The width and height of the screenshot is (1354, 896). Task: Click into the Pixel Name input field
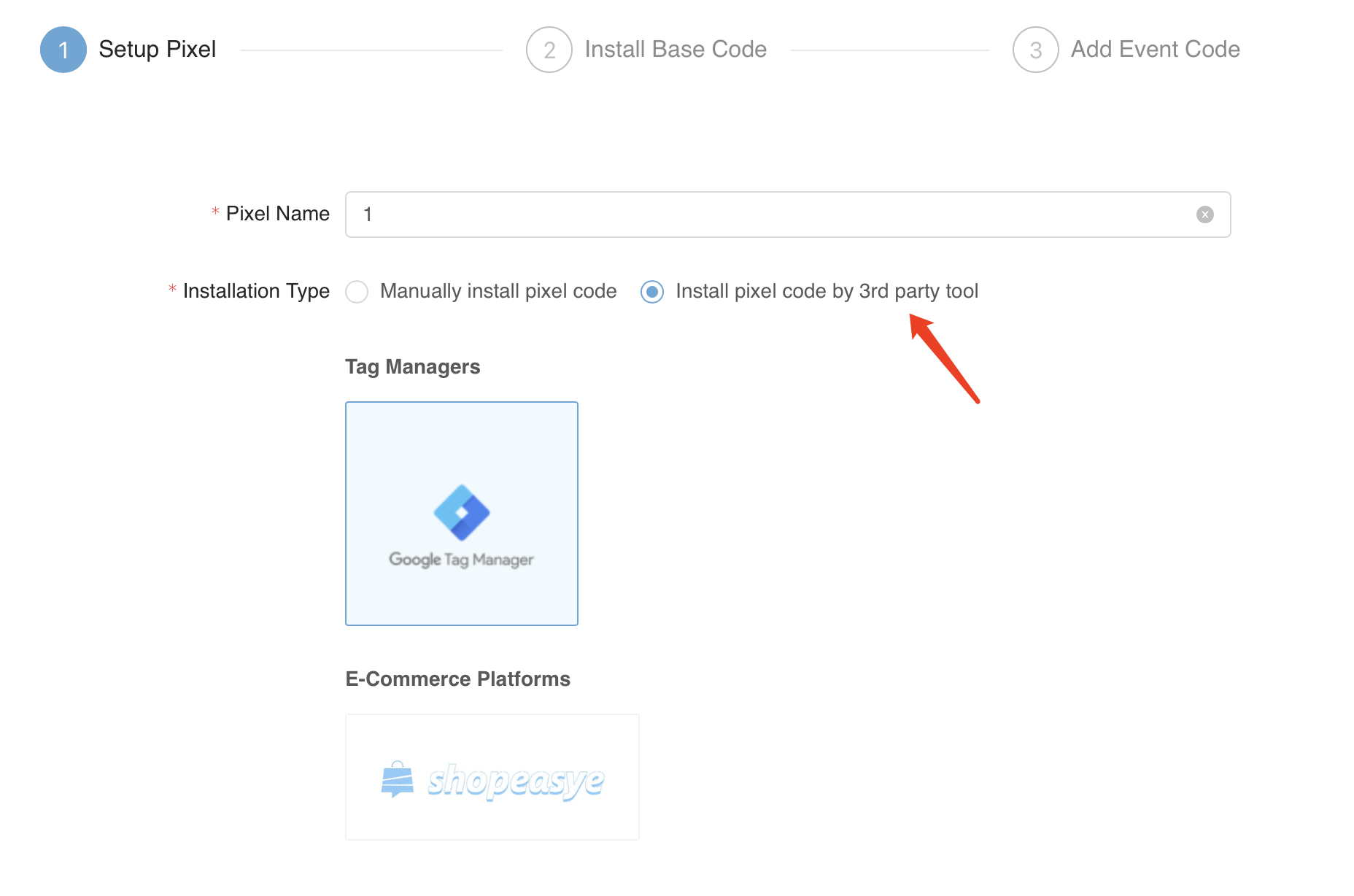coord(788,215)
